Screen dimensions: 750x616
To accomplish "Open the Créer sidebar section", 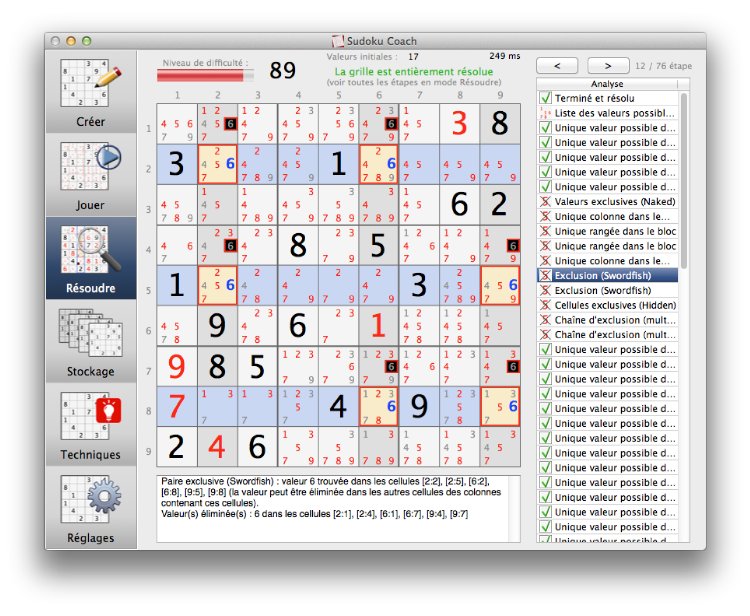I will (90, 93).
